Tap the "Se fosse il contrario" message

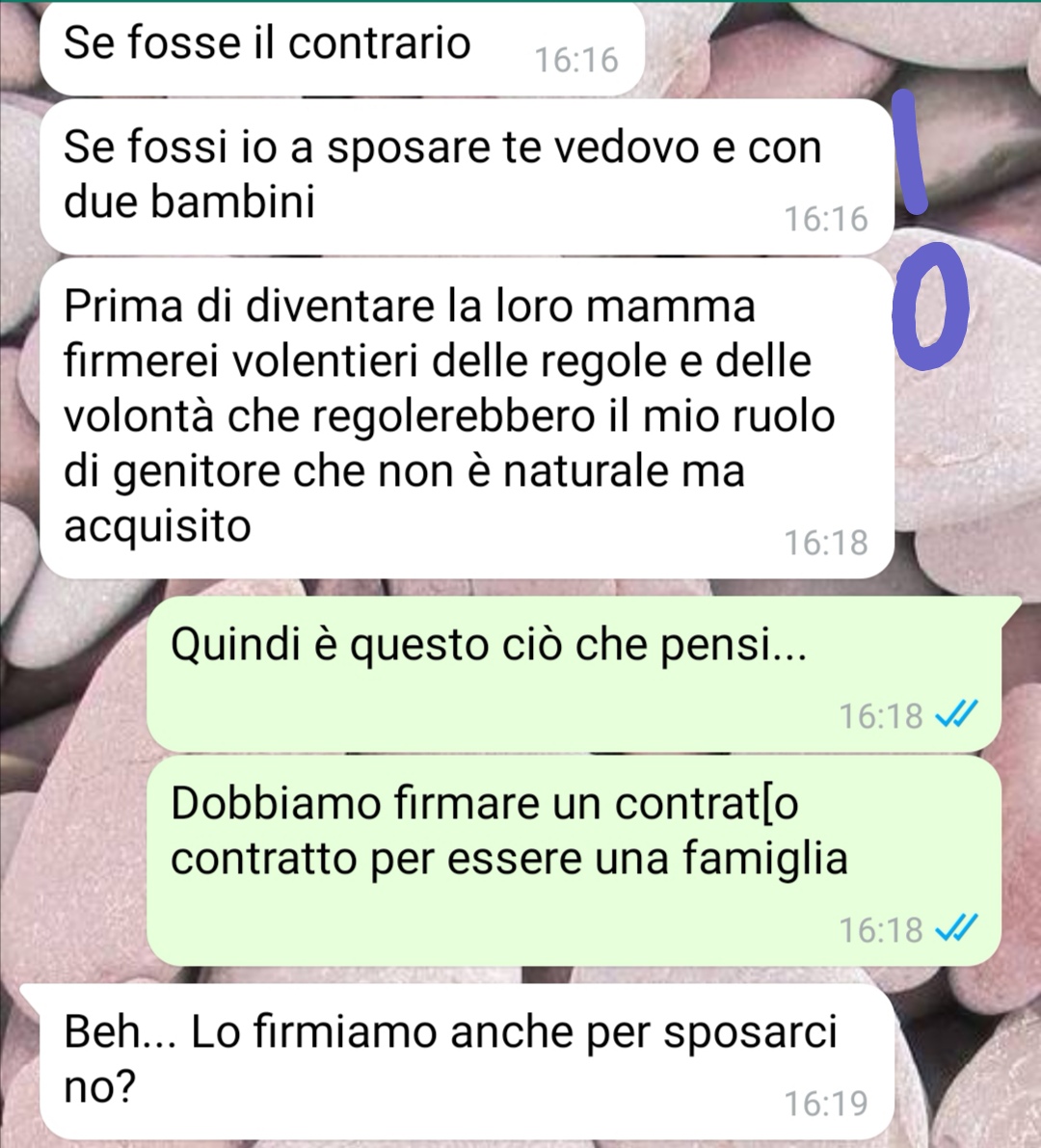(x=342, y=48)
